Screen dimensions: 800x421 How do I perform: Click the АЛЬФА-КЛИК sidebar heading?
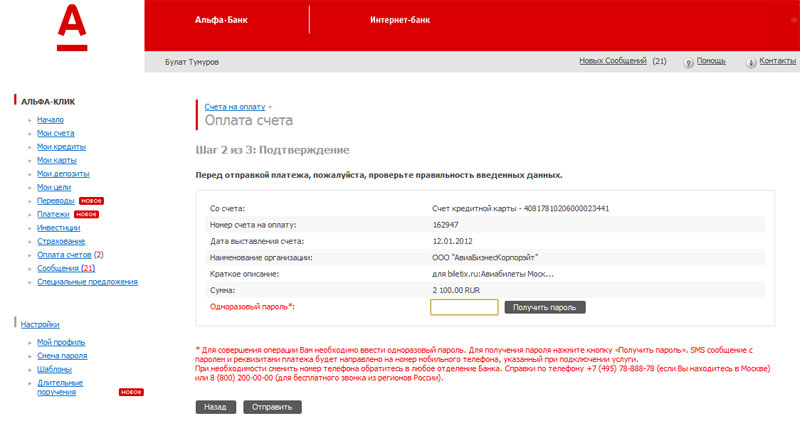48,102
